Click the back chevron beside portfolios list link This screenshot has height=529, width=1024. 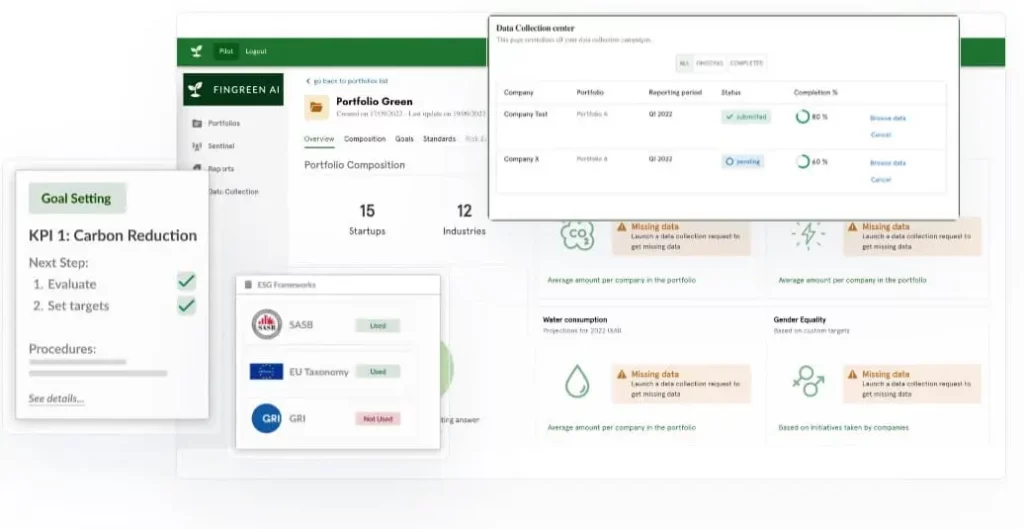click(x=308, y=81)
